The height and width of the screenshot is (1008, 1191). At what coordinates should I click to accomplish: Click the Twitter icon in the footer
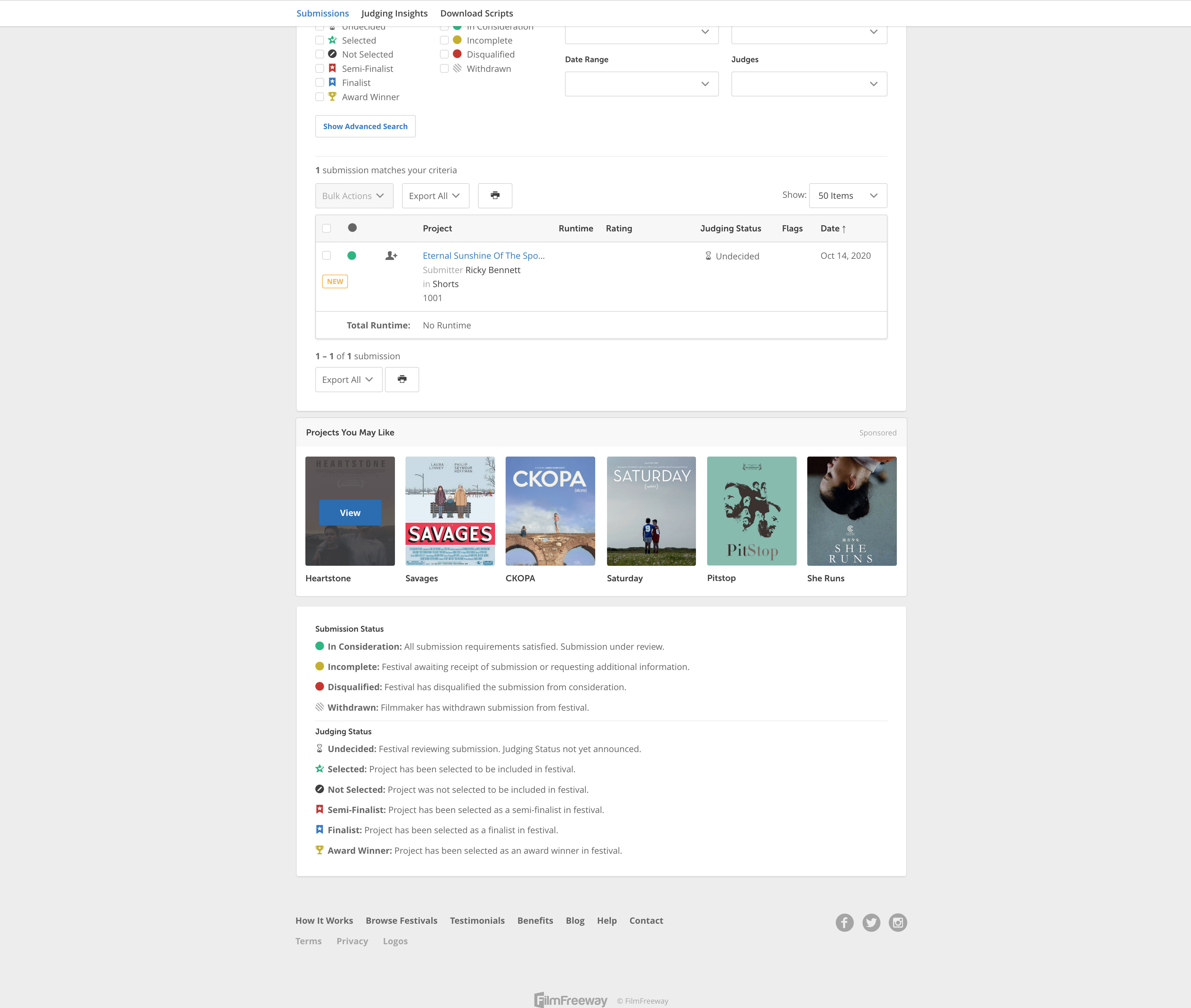pyautogui.click(x=871, y=922)
